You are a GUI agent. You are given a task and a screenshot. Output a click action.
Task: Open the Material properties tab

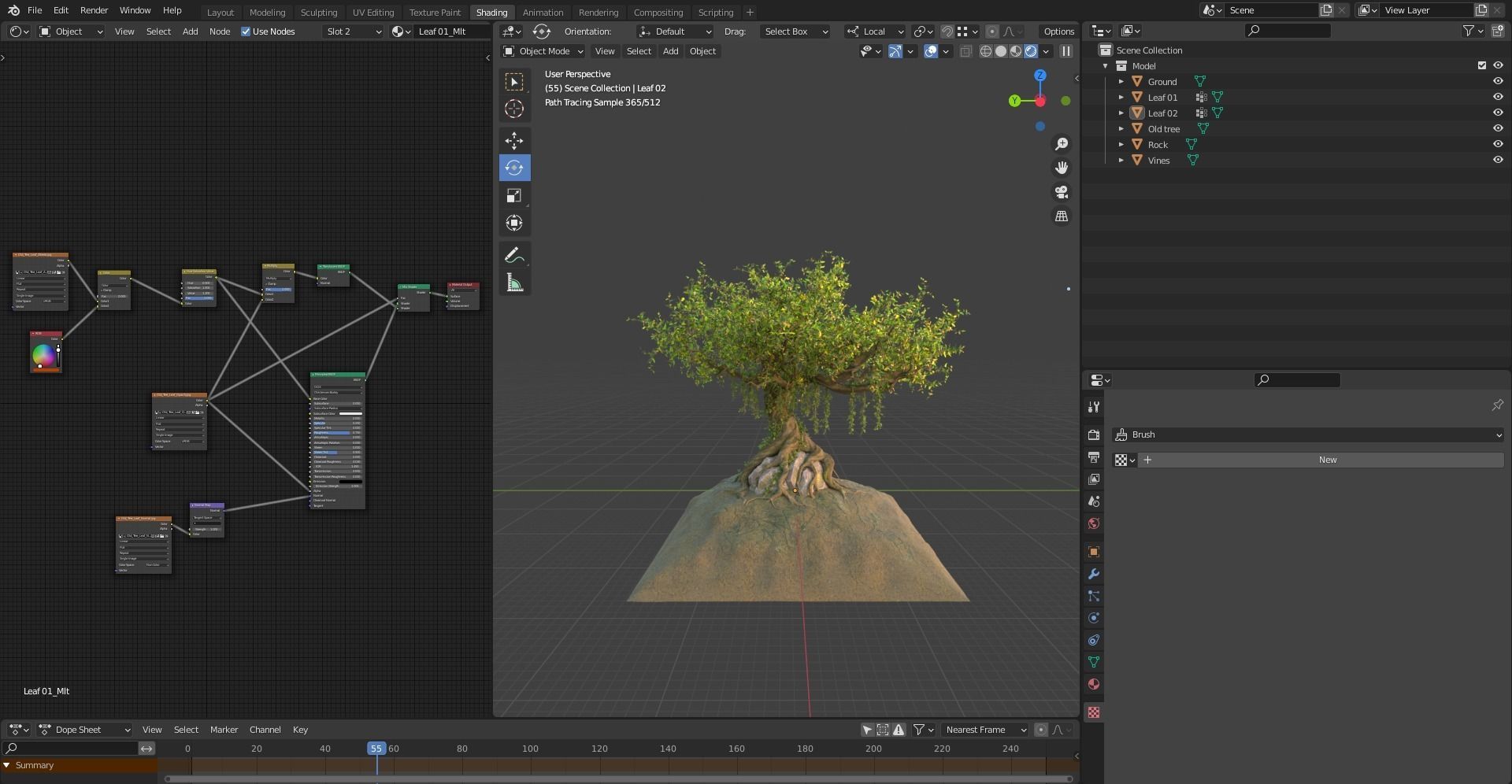pos(1093,684)
